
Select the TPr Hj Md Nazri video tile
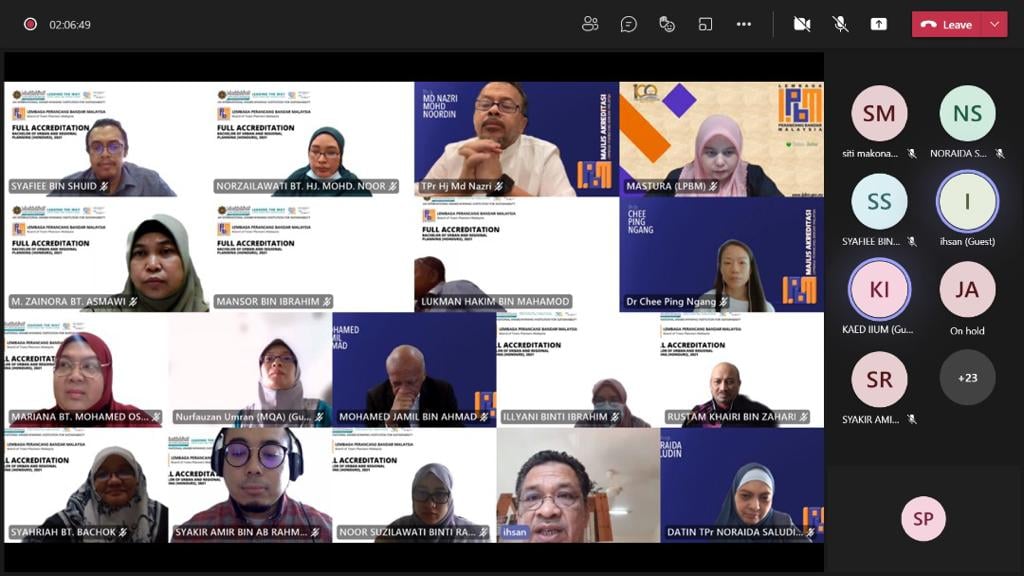coord(516,138)
